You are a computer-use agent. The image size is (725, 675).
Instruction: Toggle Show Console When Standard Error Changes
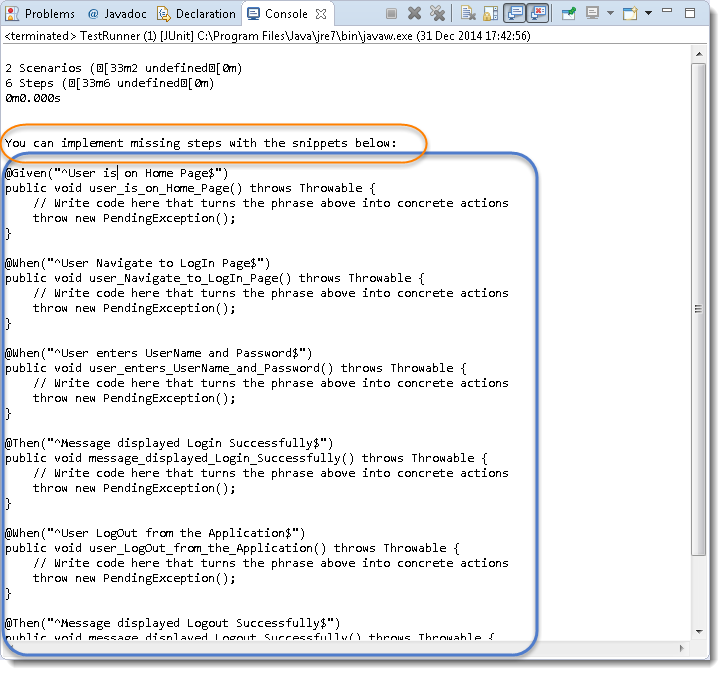coord(538,13)
